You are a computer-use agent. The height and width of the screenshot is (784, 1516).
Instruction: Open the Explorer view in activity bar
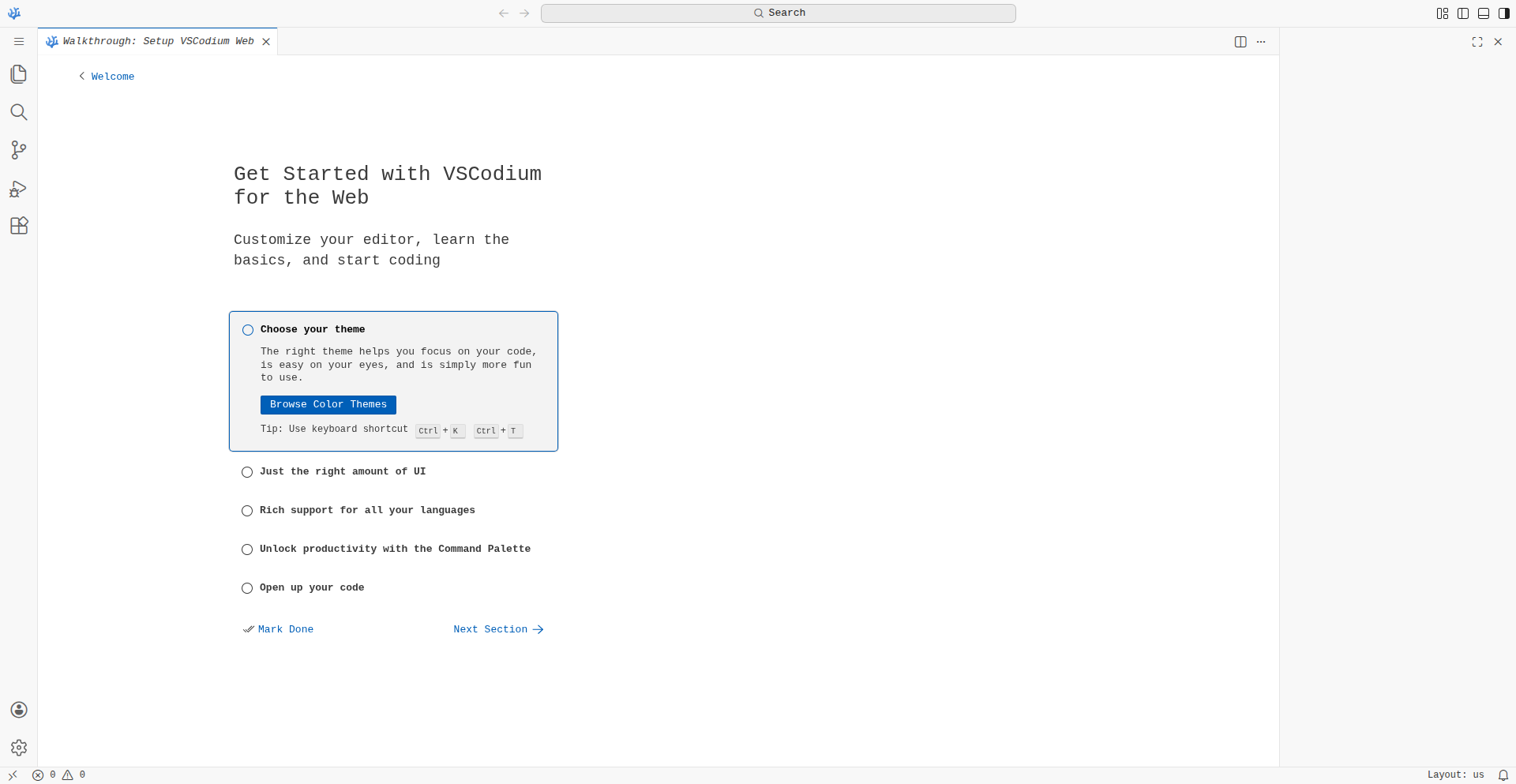pos(19,74)
